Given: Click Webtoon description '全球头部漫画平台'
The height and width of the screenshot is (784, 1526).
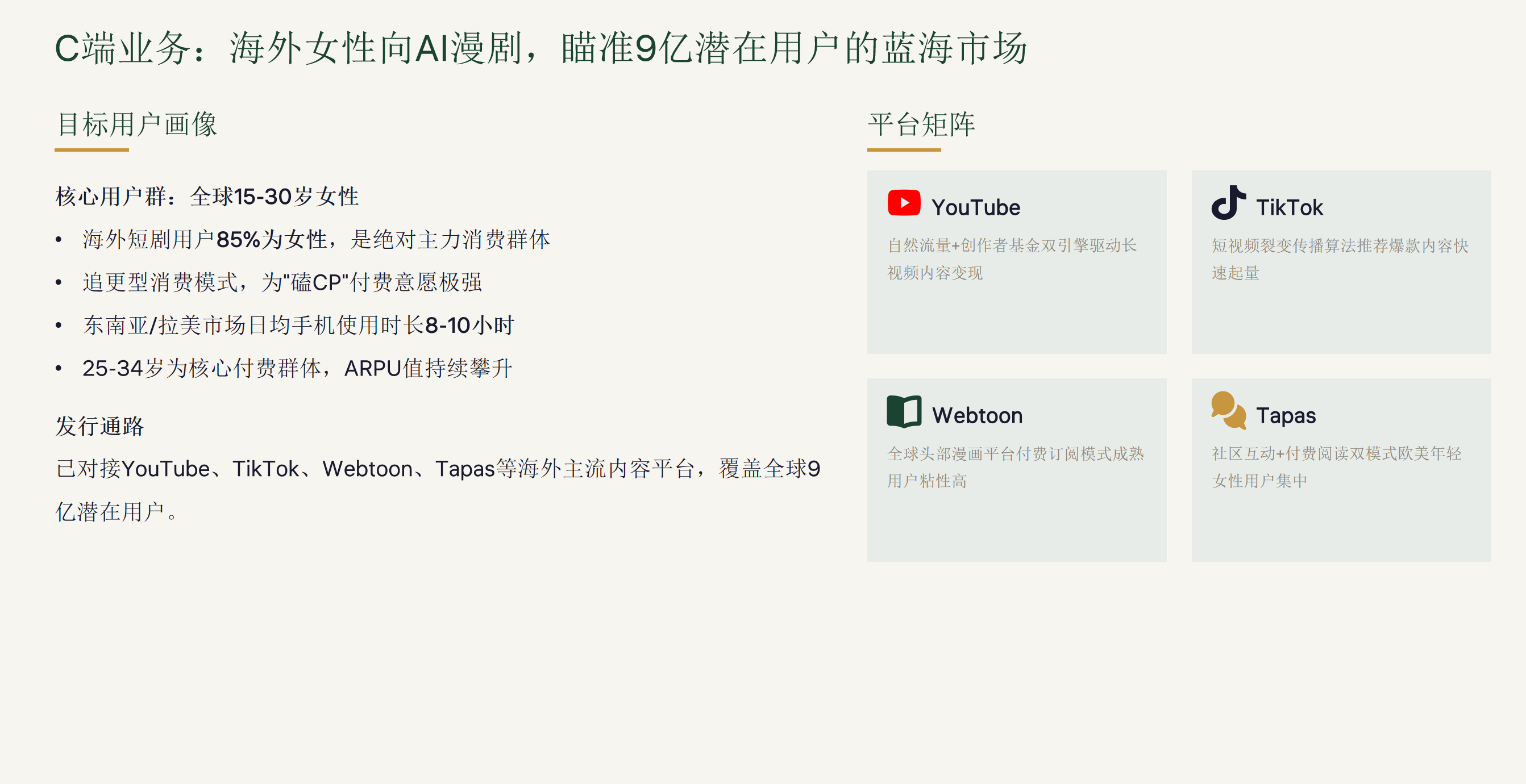Looking at the screenshot, I should click(x=1016, y=467).
